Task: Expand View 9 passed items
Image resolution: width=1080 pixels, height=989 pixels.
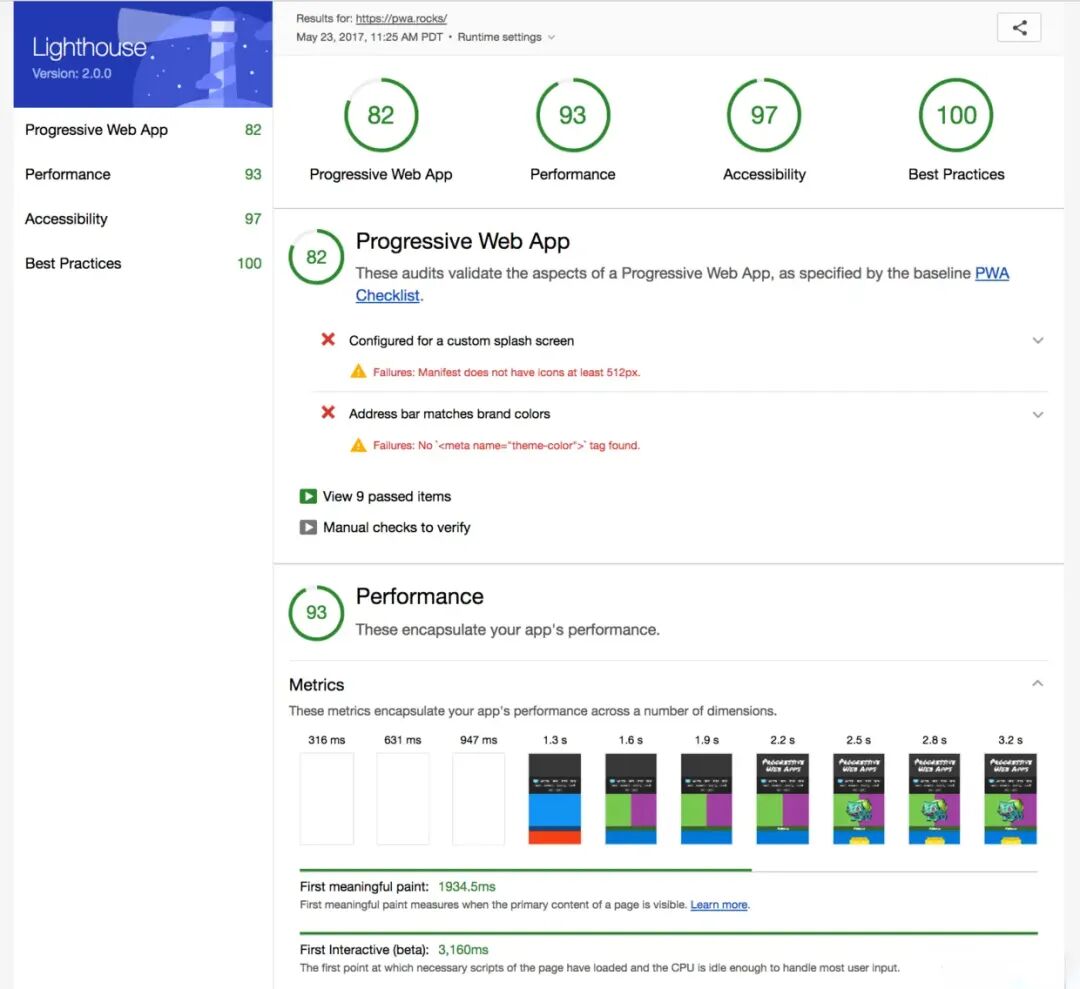Action: coord(375,497)
